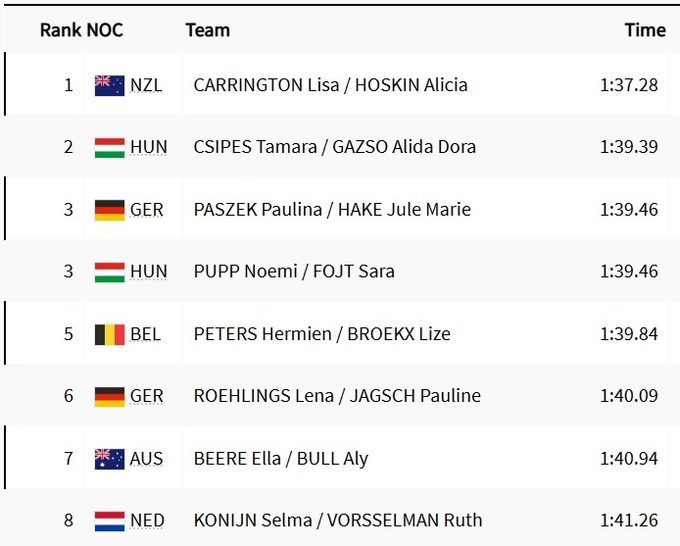Open the AUS country code link
The width and height of the screenshot is (680, 546).
click(147, 459)
